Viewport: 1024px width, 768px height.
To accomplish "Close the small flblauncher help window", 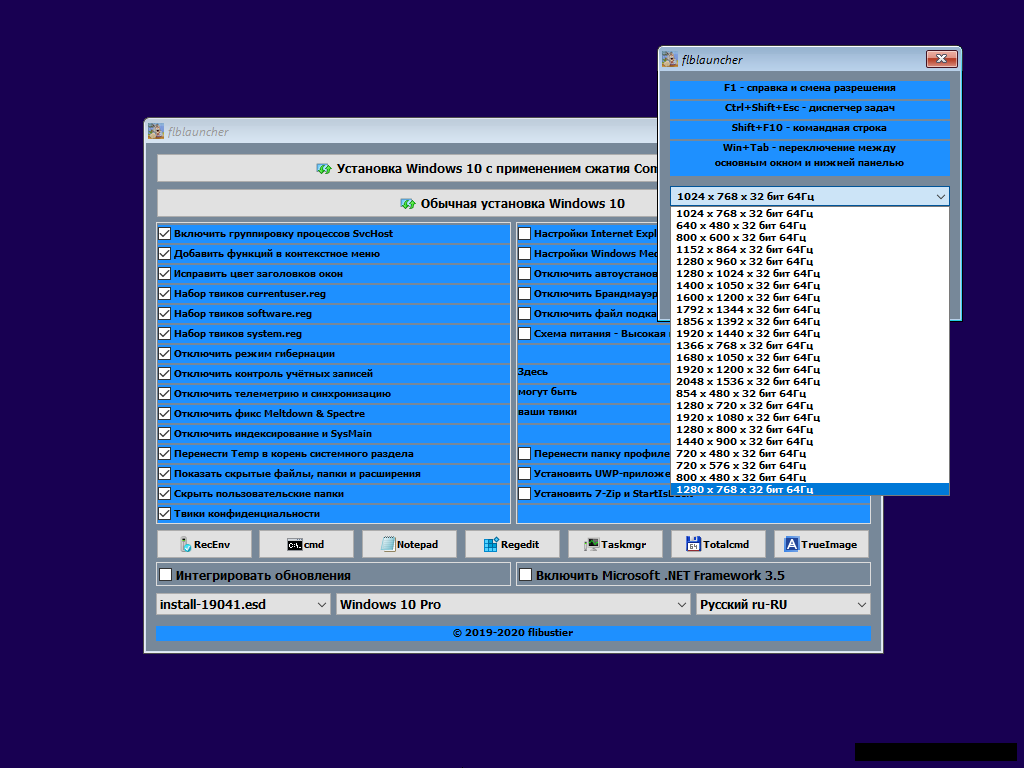I will tap(942, 59).
